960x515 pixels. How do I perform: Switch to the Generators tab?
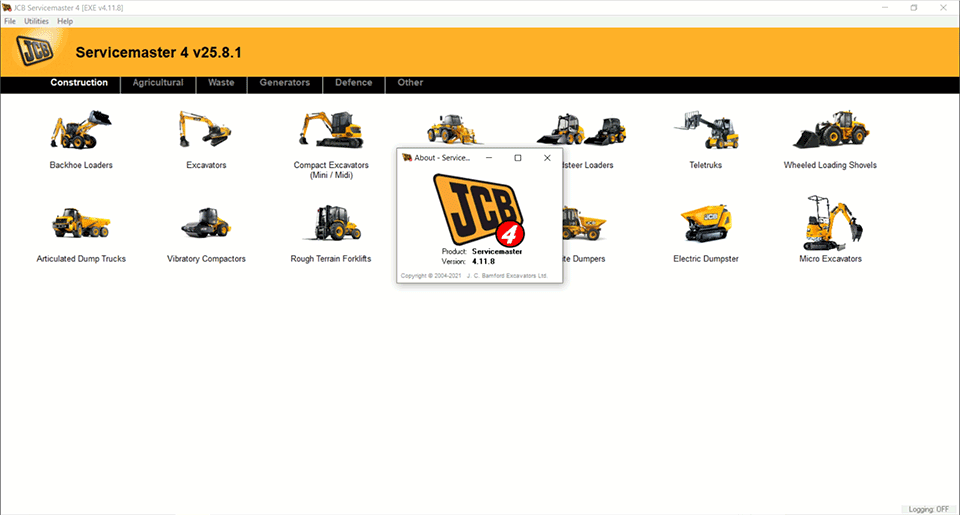tap(285, 83)
